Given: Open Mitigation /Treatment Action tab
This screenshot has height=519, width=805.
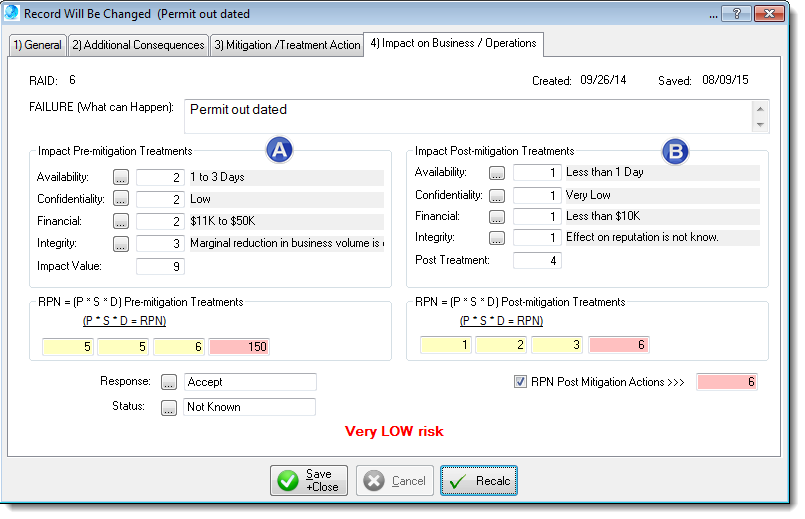Looking at the screenshot, I should (x=287, y=45).
